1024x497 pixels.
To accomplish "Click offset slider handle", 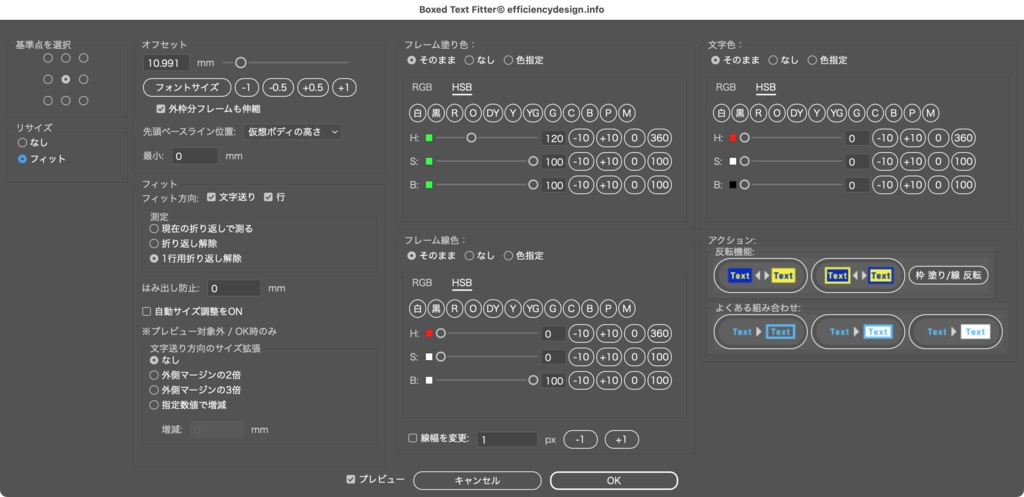I will [x=241, y=63].
